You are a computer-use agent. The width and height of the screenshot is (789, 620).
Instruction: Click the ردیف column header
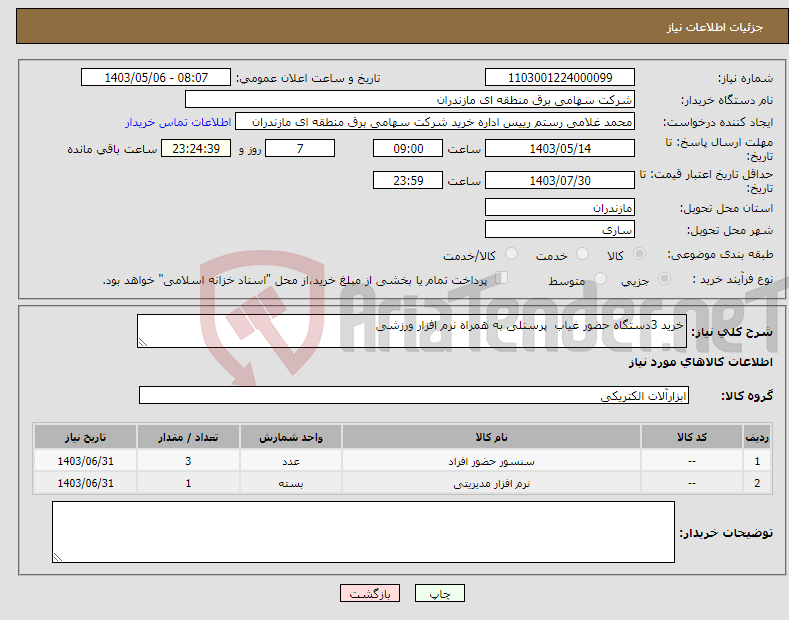pyautogui.click(x=757, y=437)
